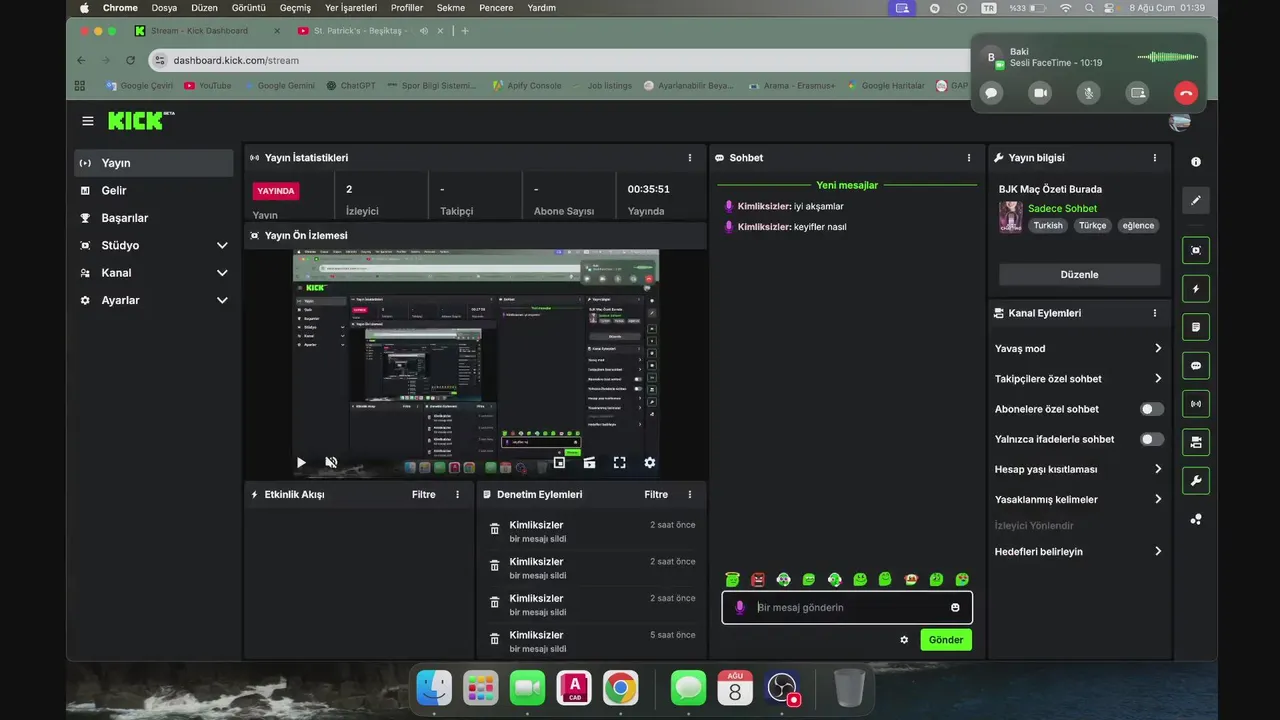This screenshot has width=1280, height=720.
Task: Open Filtre in Etkinlik Akışı panel
Action: (x=423, y=494)
